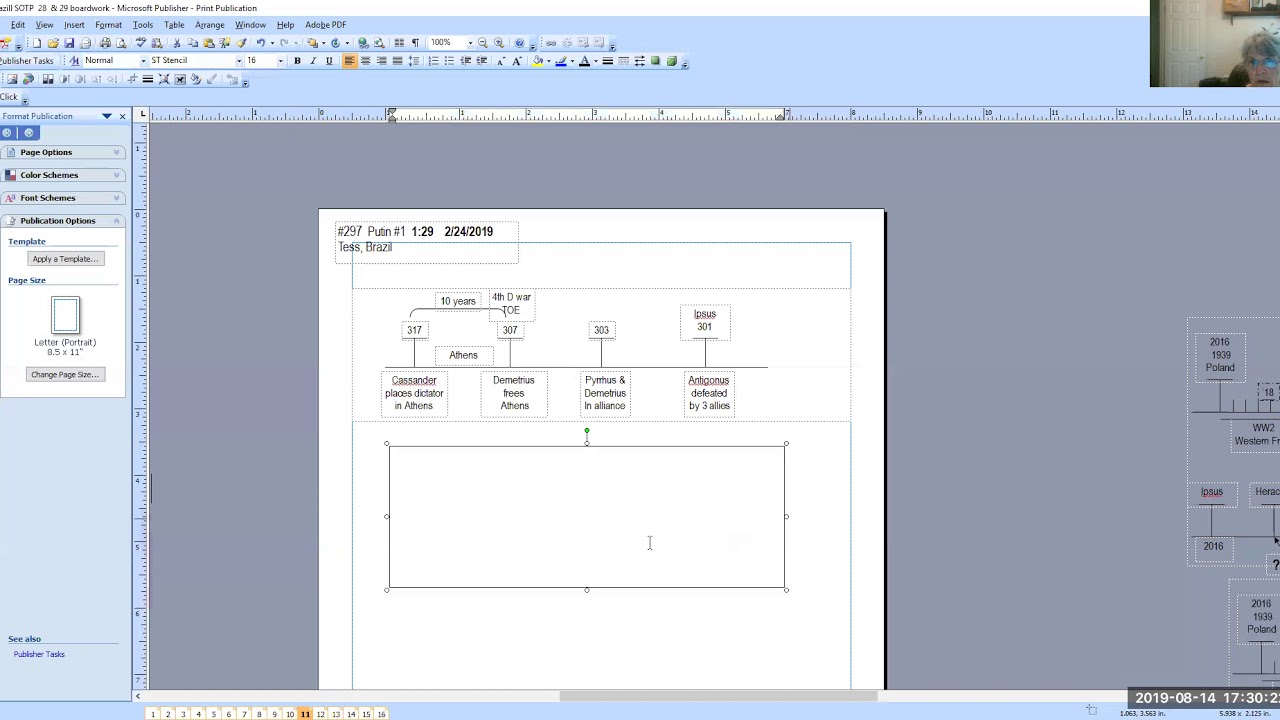The image size is (1280, 720).
Task: Close the Format Publication task pane
Action: (x=122, y=117)
